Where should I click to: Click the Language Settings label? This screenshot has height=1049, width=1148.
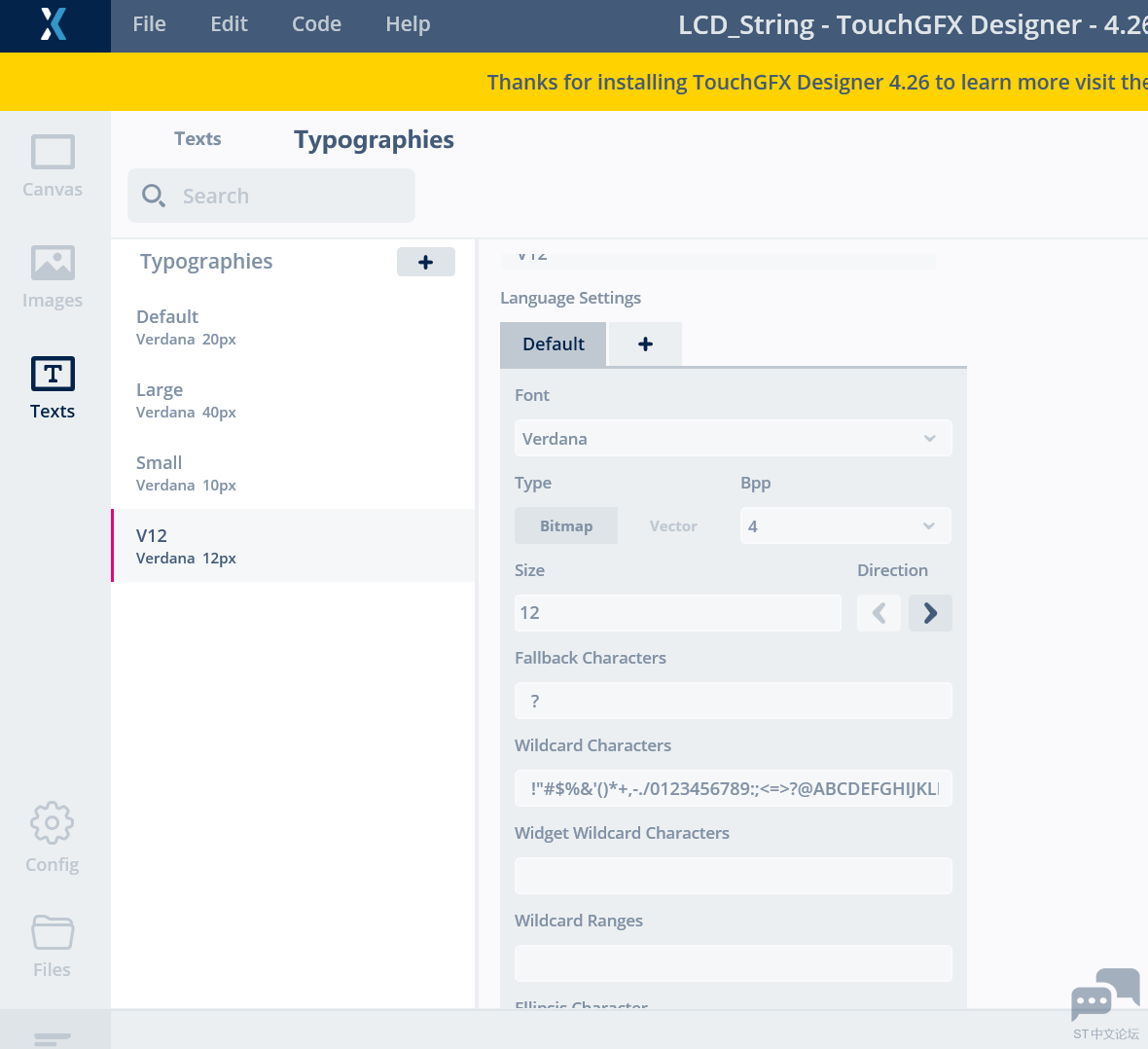pos(570,298)
